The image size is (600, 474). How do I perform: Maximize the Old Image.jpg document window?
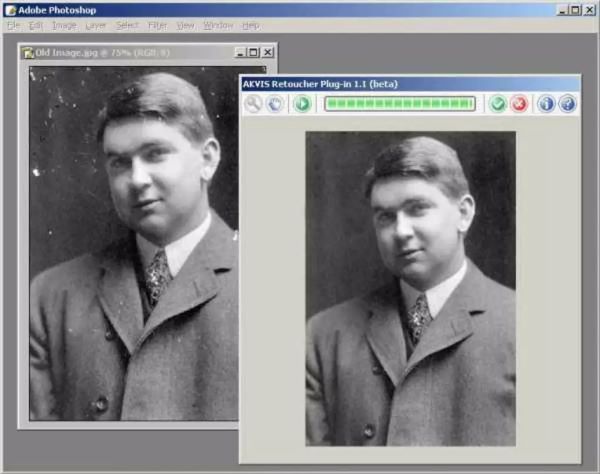point(253,52)
